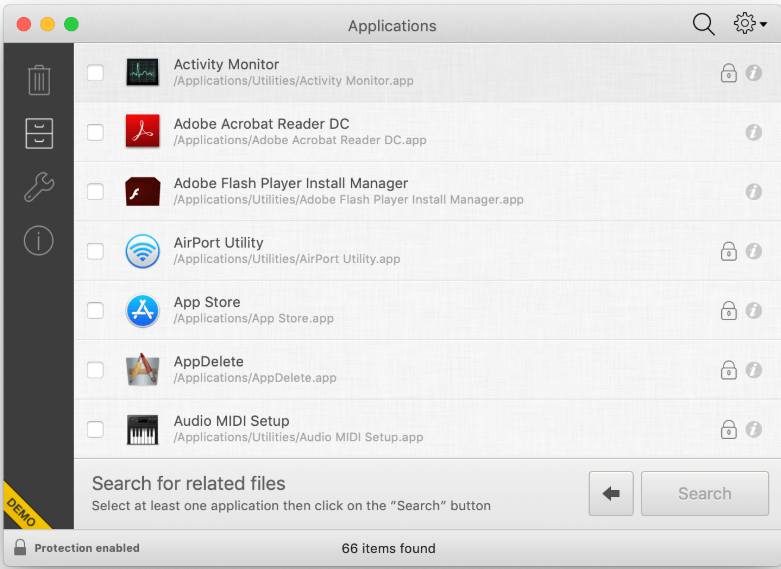Click the Protection enabled padlock
The width and height of the screenshot is (781, 569).
click(x=20, y=548)
